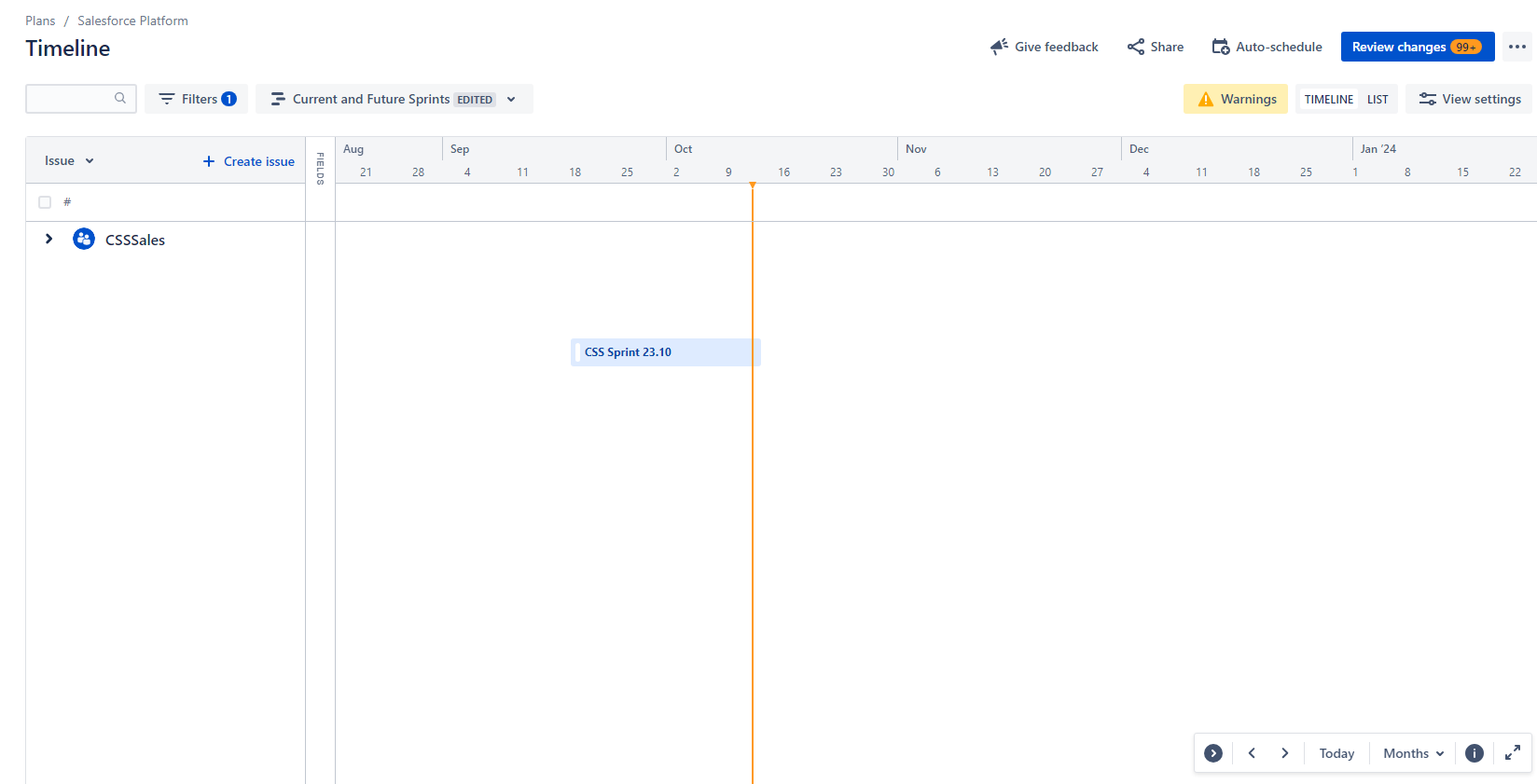
Task: Click Create issue
Action: click(x=249, y=161)
